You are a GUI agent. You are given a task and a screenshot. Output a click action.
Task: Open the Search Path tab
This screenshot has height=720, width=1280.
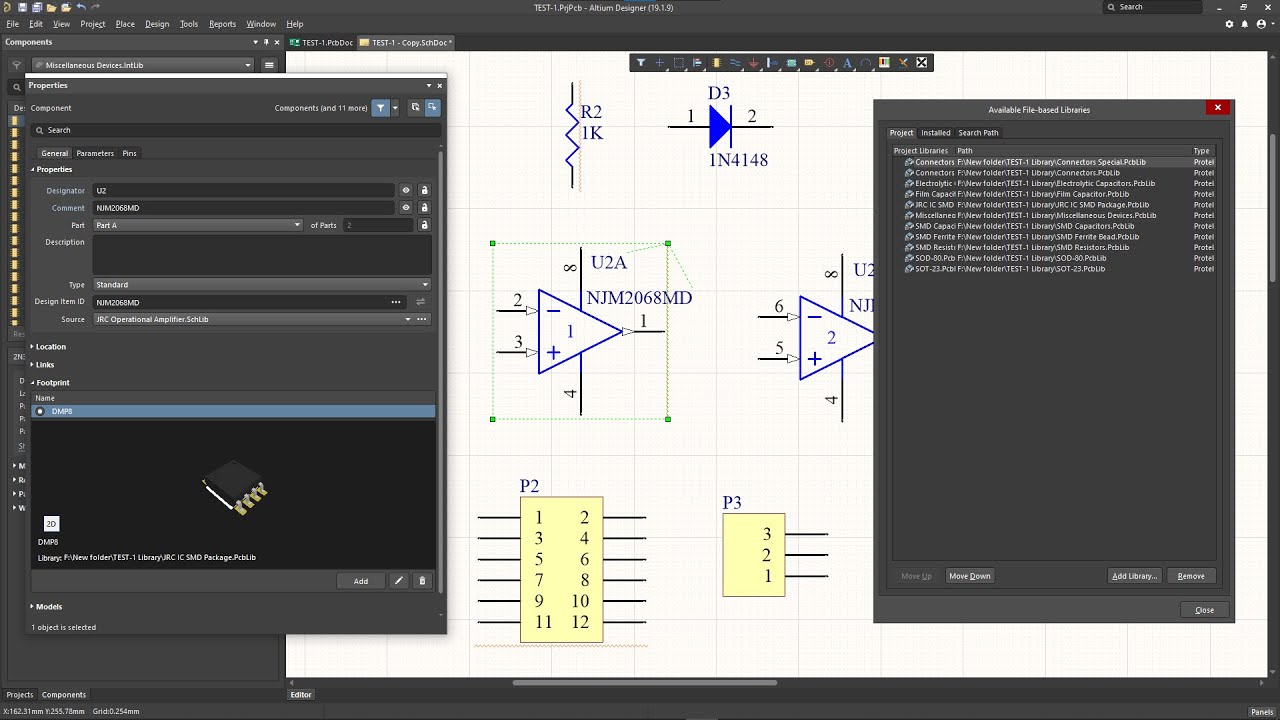click(x=978, y=132)
